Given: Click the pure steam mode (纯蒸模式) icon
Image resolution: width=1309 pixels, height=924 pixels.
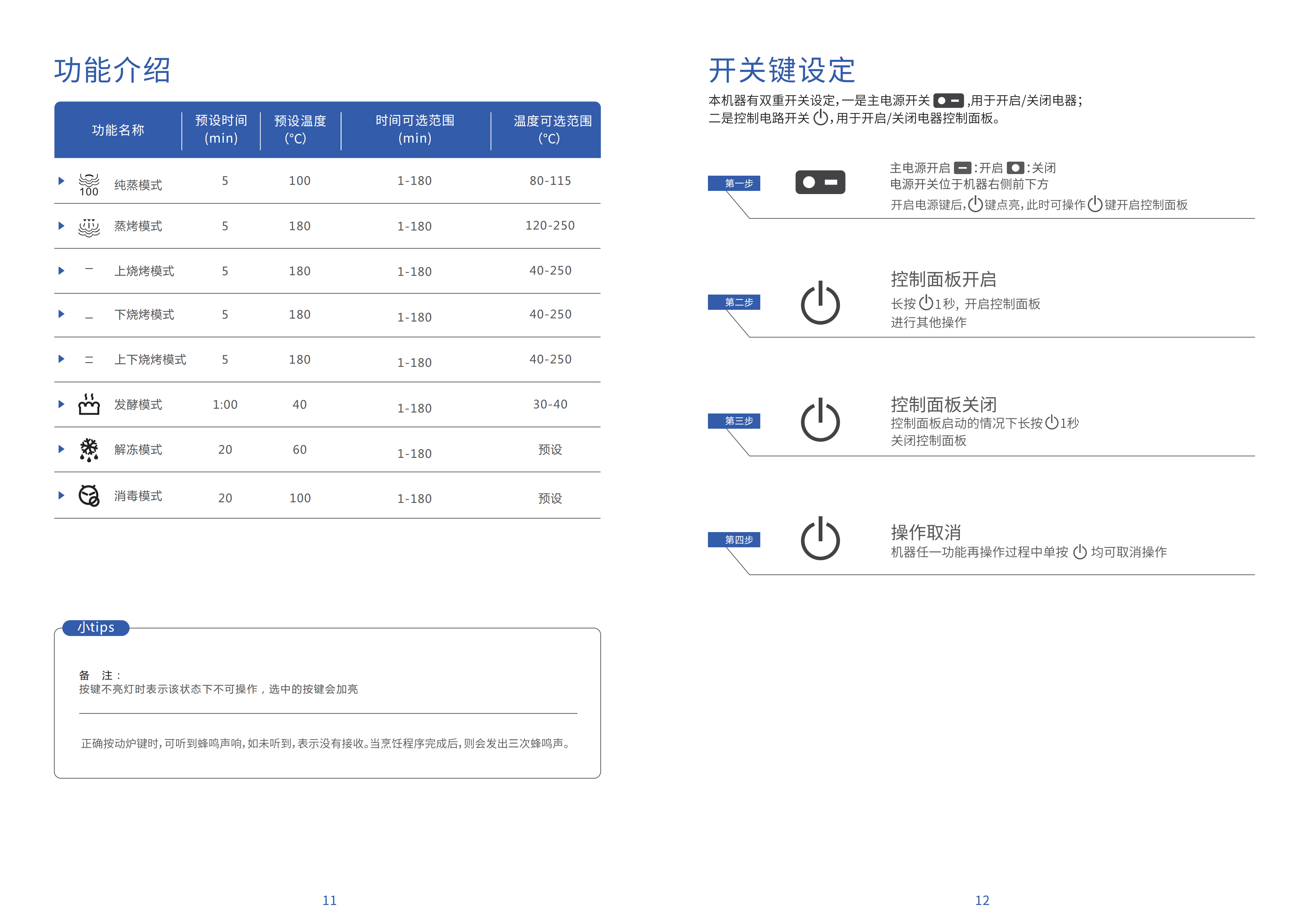Looking at the screenshot, I should 89,184.
